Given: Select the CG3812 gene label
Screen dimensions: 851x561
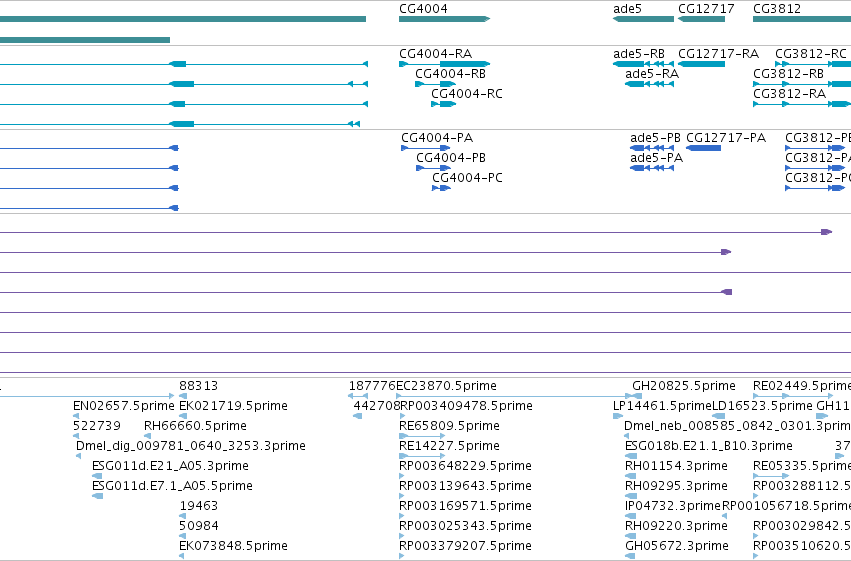Looking at the screenshot, I should coord(777,9).
